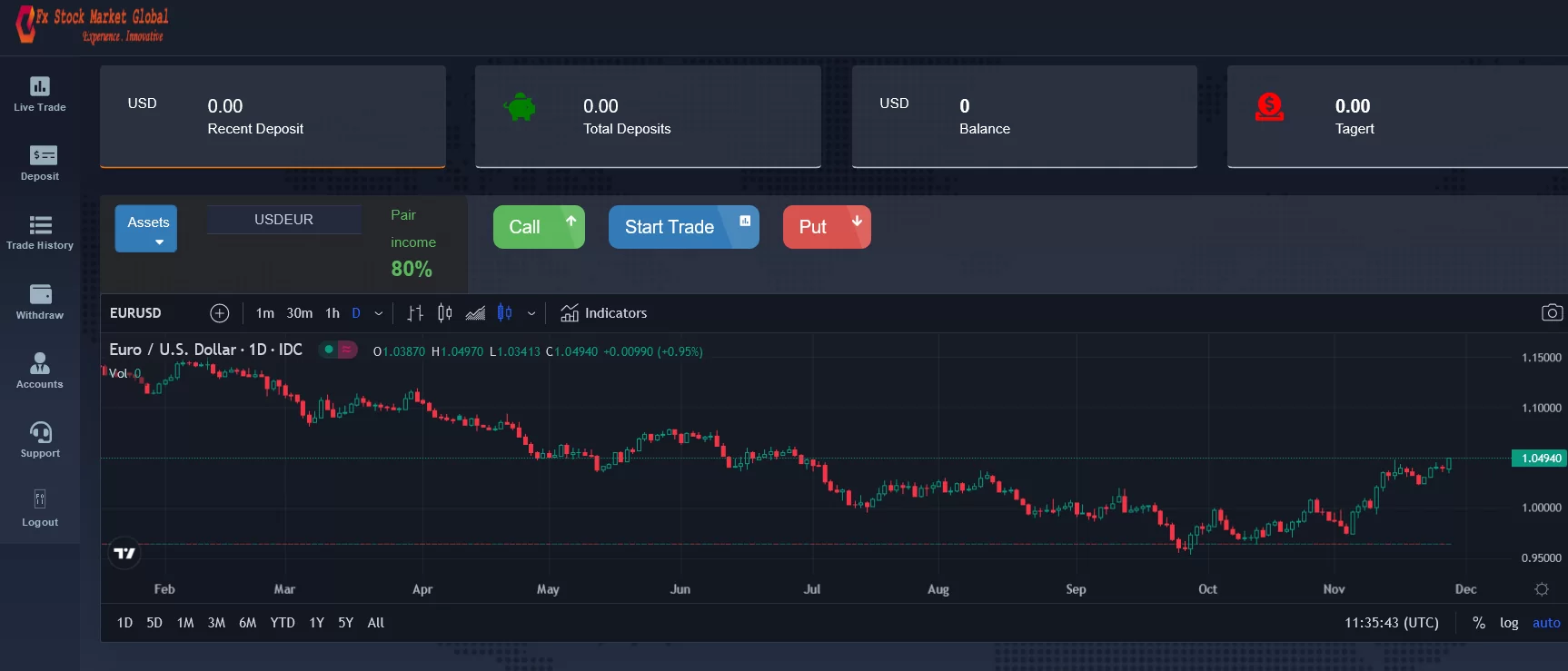The width and height of the screenshot is (1568, 671).
Task: Select the 1Y date range tab
Action: coord(316,623)
